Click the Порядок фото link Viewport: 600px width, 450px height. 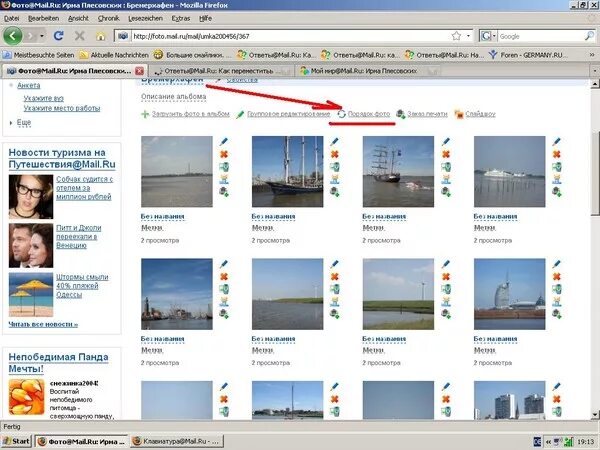pos(368,114)
